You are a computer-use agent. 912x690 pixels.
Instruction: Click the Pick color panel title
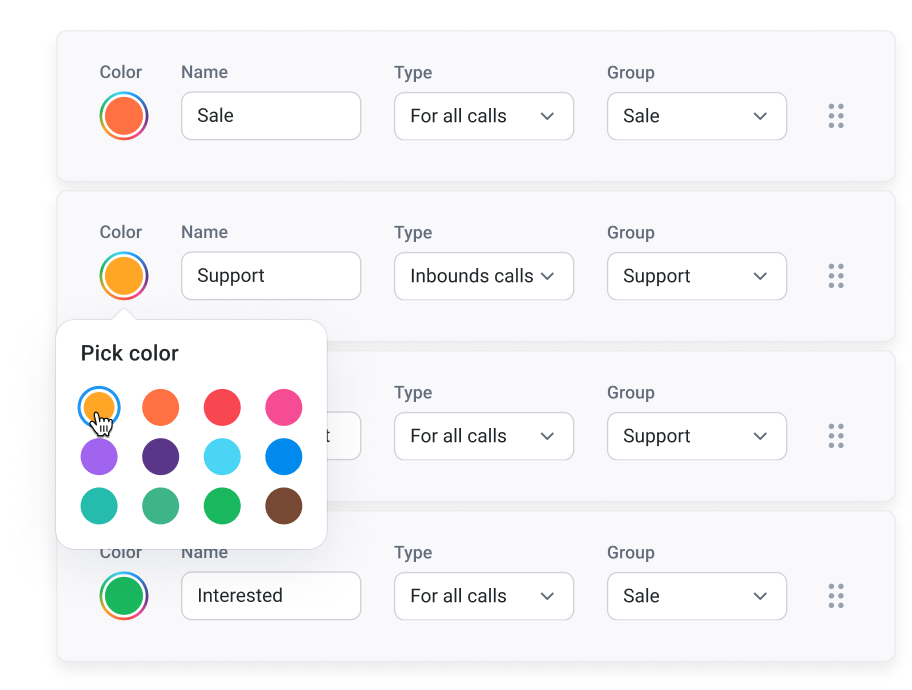(130, 353)
